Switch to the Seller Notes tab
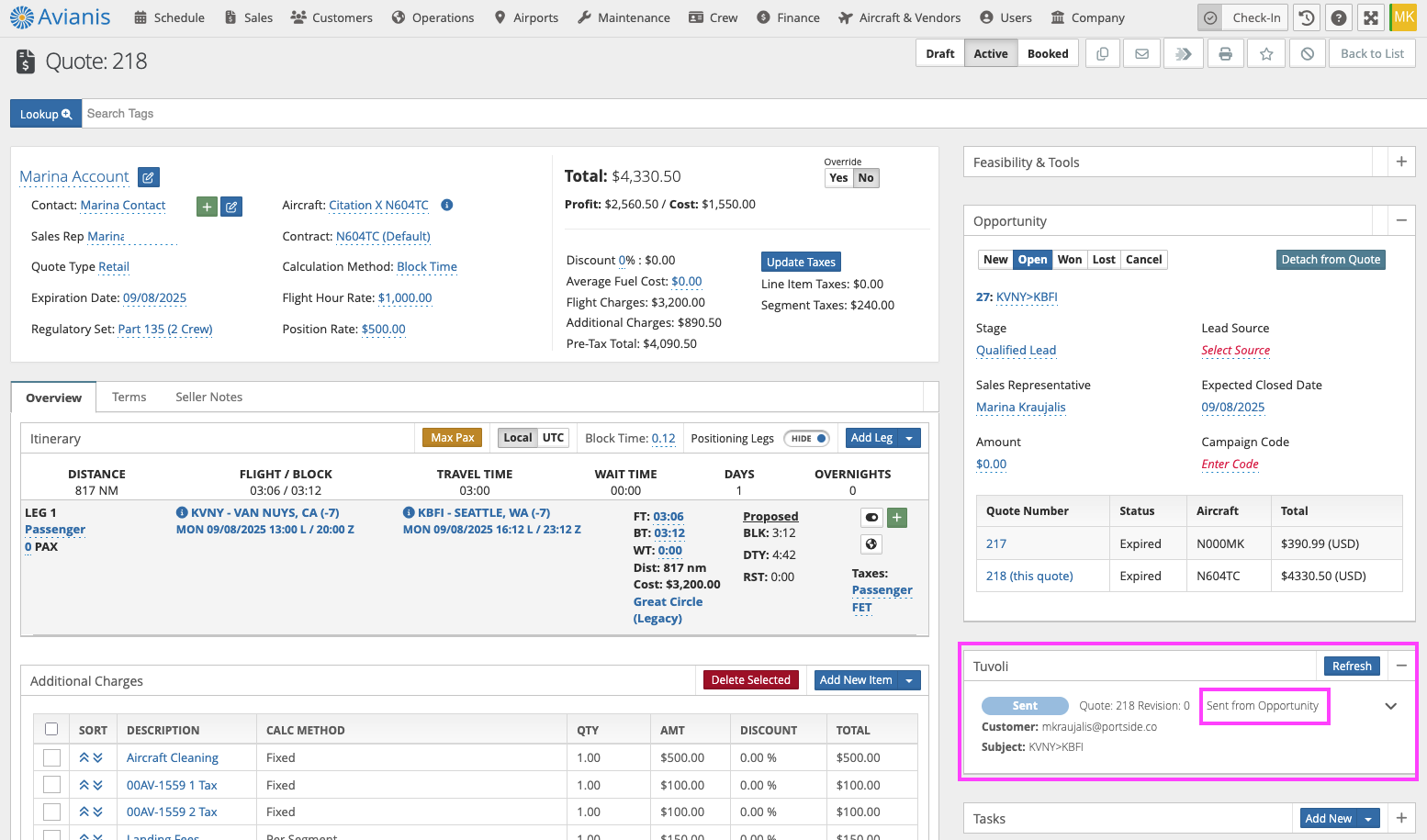 coord(209,397)
